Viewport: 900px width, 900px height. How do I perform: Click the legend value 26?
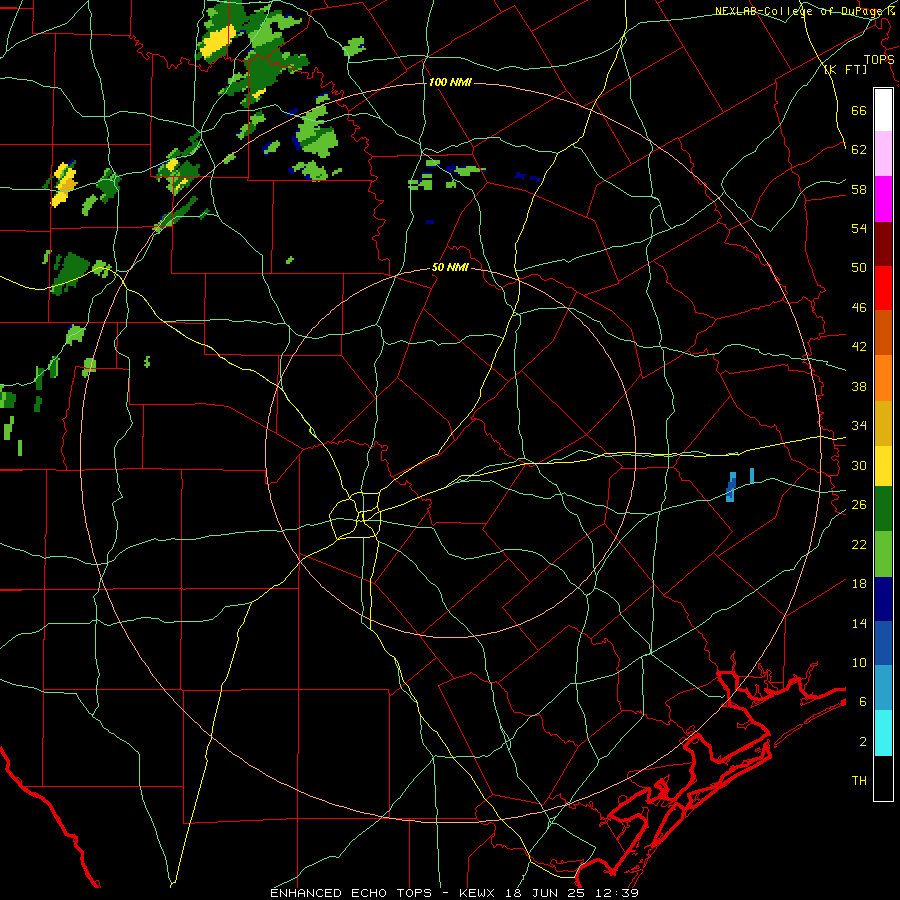coord(859,505)
